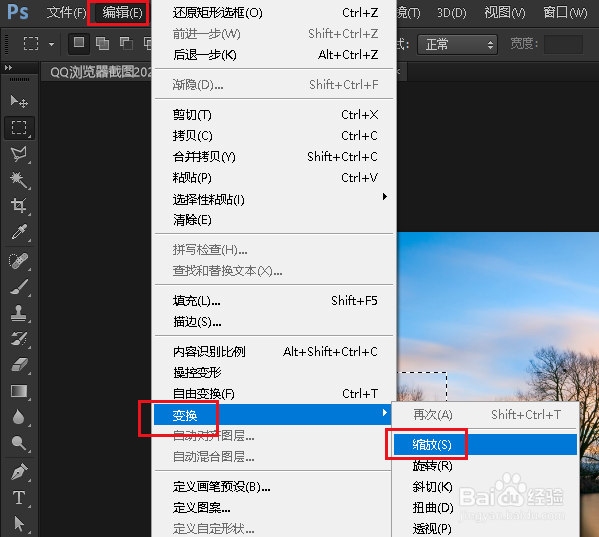
Task: Choose 合并拷贝(Y) menu item
Action: coord(274,157)
